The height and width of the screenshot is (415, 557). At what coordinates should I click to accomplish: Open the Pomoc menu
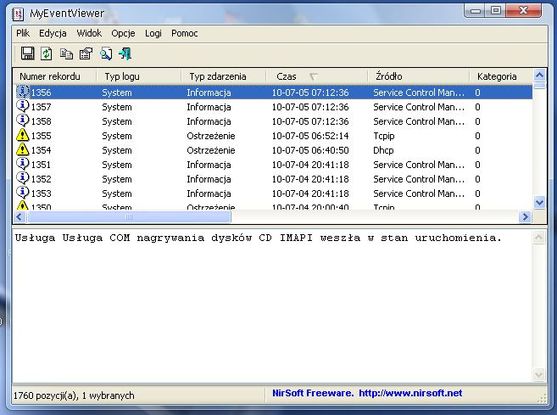pos(184,33)
